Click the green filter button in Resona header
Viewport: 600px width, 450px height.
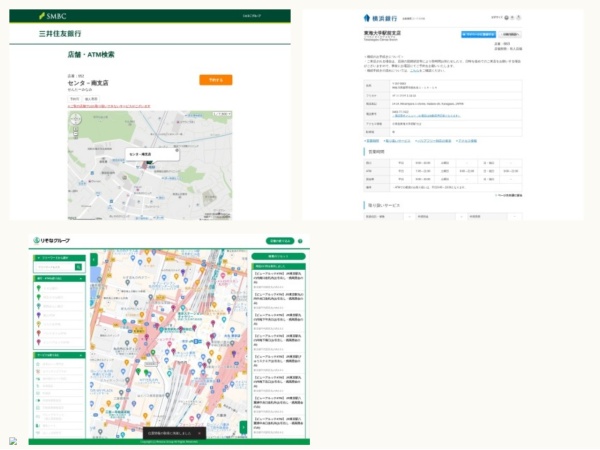pyautogui.click(x=280, y=241)
